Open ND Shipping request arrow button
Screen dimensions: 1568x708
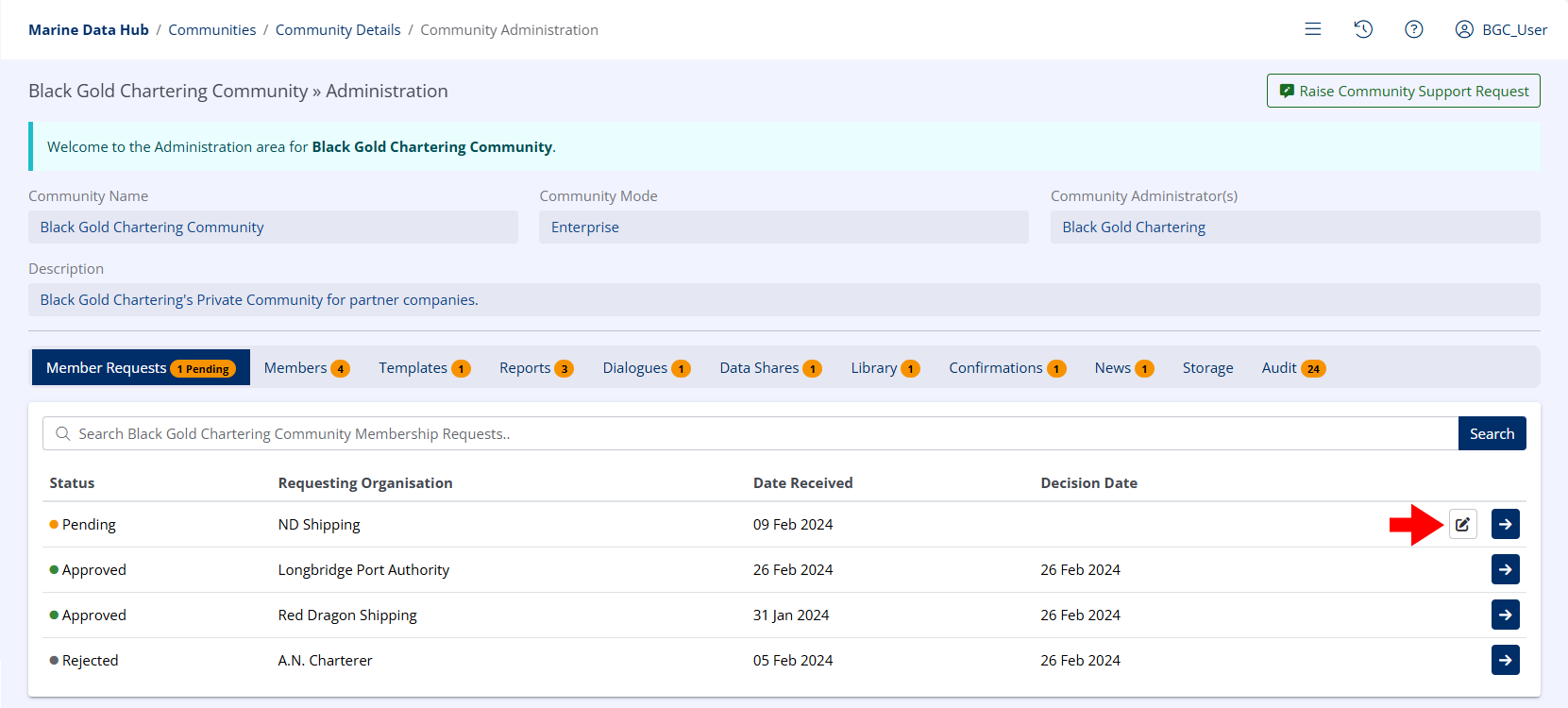[x=1505, y=524]
